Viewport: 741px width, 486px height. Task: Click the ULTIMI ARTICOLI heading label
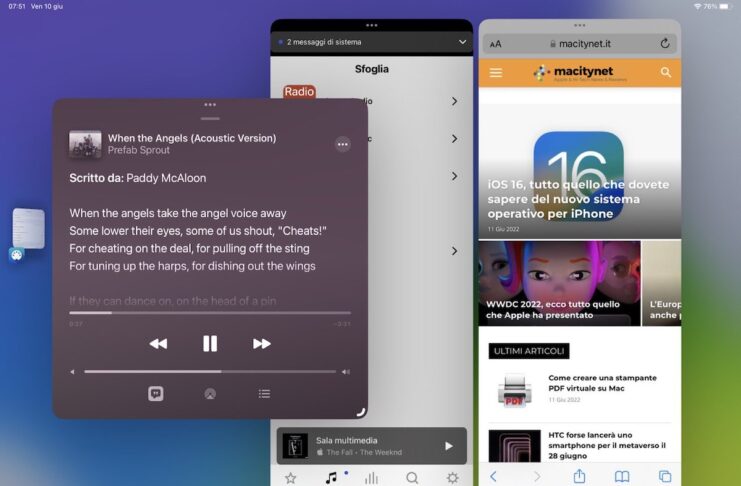[529, 351]
